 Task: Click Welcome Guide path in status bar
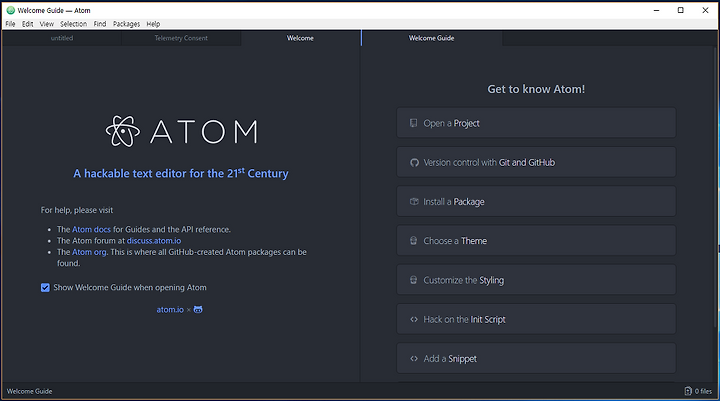(29, 391)
